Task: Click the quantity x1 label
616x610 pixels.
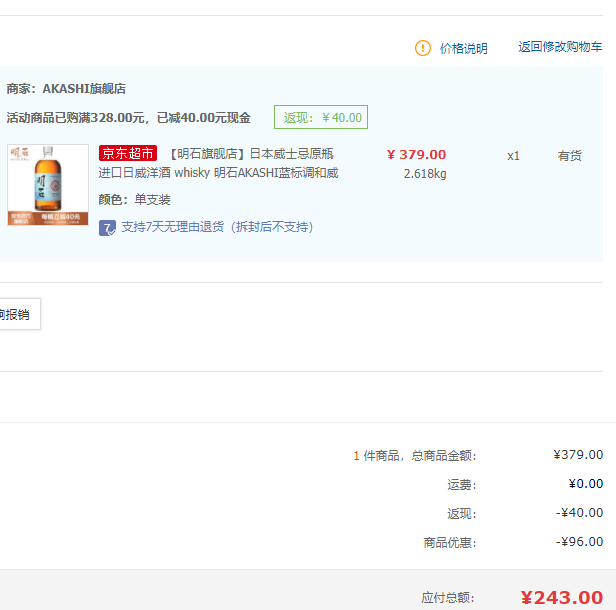Action: [513, 156]
